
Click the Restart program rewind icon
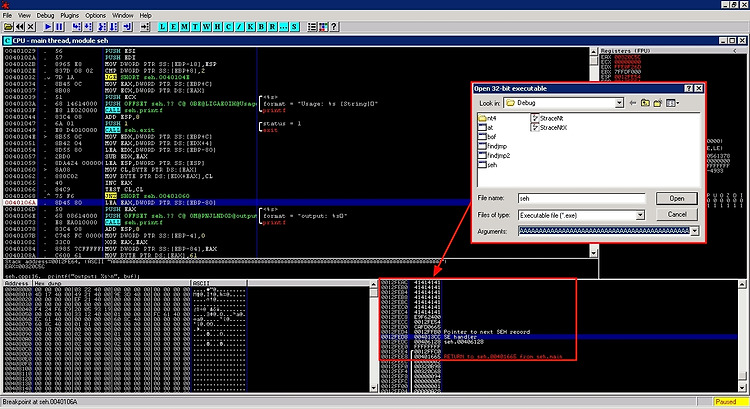(x=20, y=27)
